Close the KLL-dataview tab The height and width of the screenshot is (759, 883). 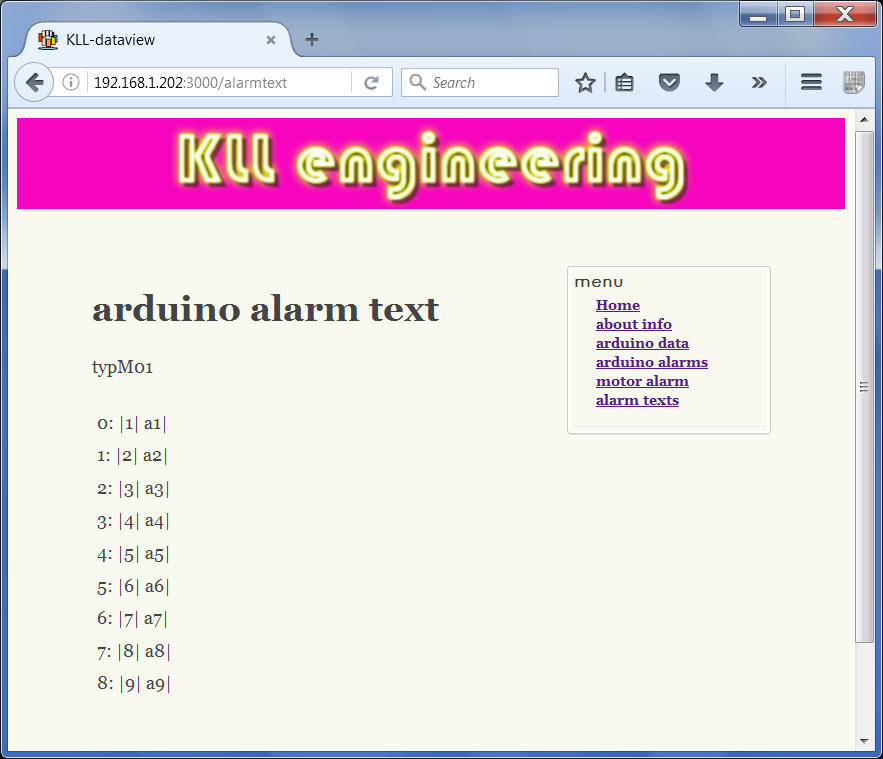(x=270, y=40)
